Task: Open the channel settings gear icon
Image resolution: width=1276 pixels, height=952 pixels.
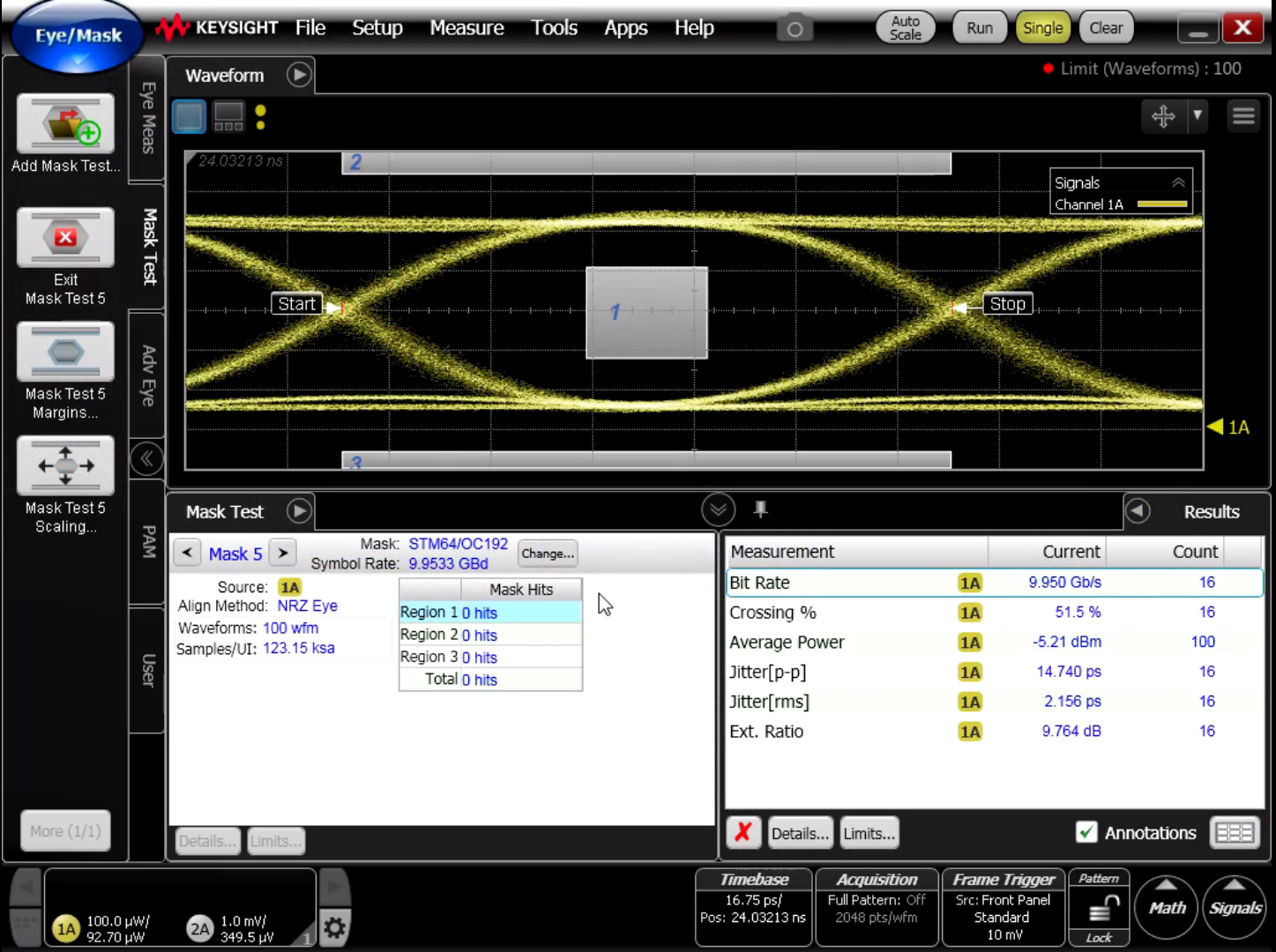Action: 333,927
